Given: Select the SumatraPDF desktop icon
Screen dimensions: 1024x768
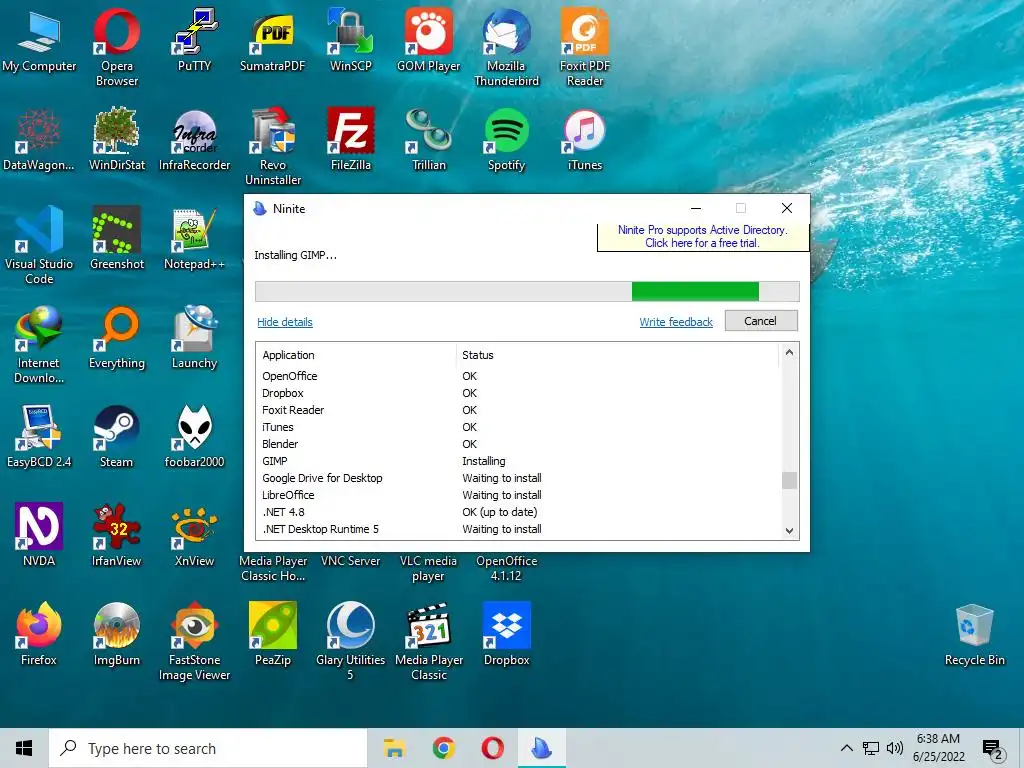Looking at the screenshot, I should pyautogui.click(x=272, y=40).
